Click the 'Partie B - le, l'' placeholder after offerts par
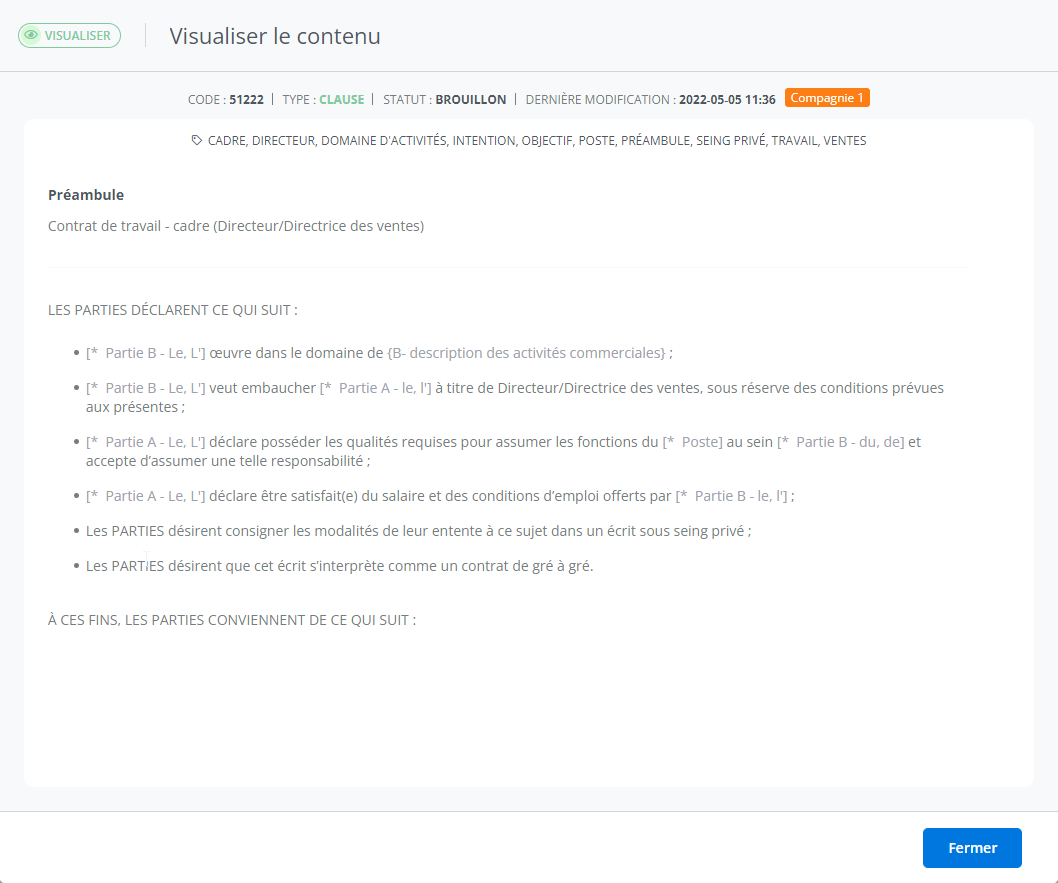 (732, 495)
